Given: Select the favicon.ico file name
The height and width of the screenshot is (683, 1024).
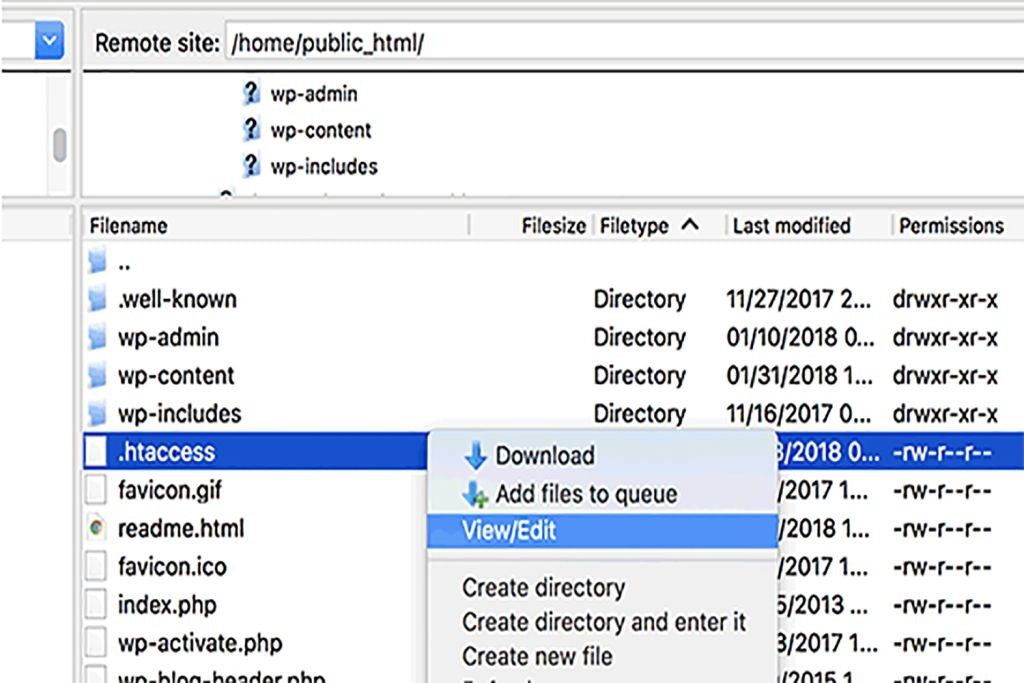Looking at the screenshot, I should [172, 567].
